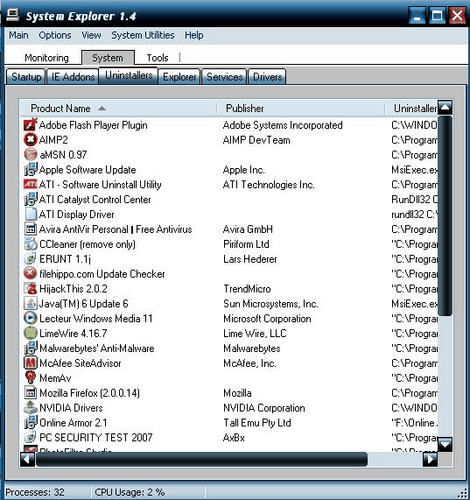Click the CPU Usage: 2 % status entry
Screen dimensions: 470x500
point(130,492)
